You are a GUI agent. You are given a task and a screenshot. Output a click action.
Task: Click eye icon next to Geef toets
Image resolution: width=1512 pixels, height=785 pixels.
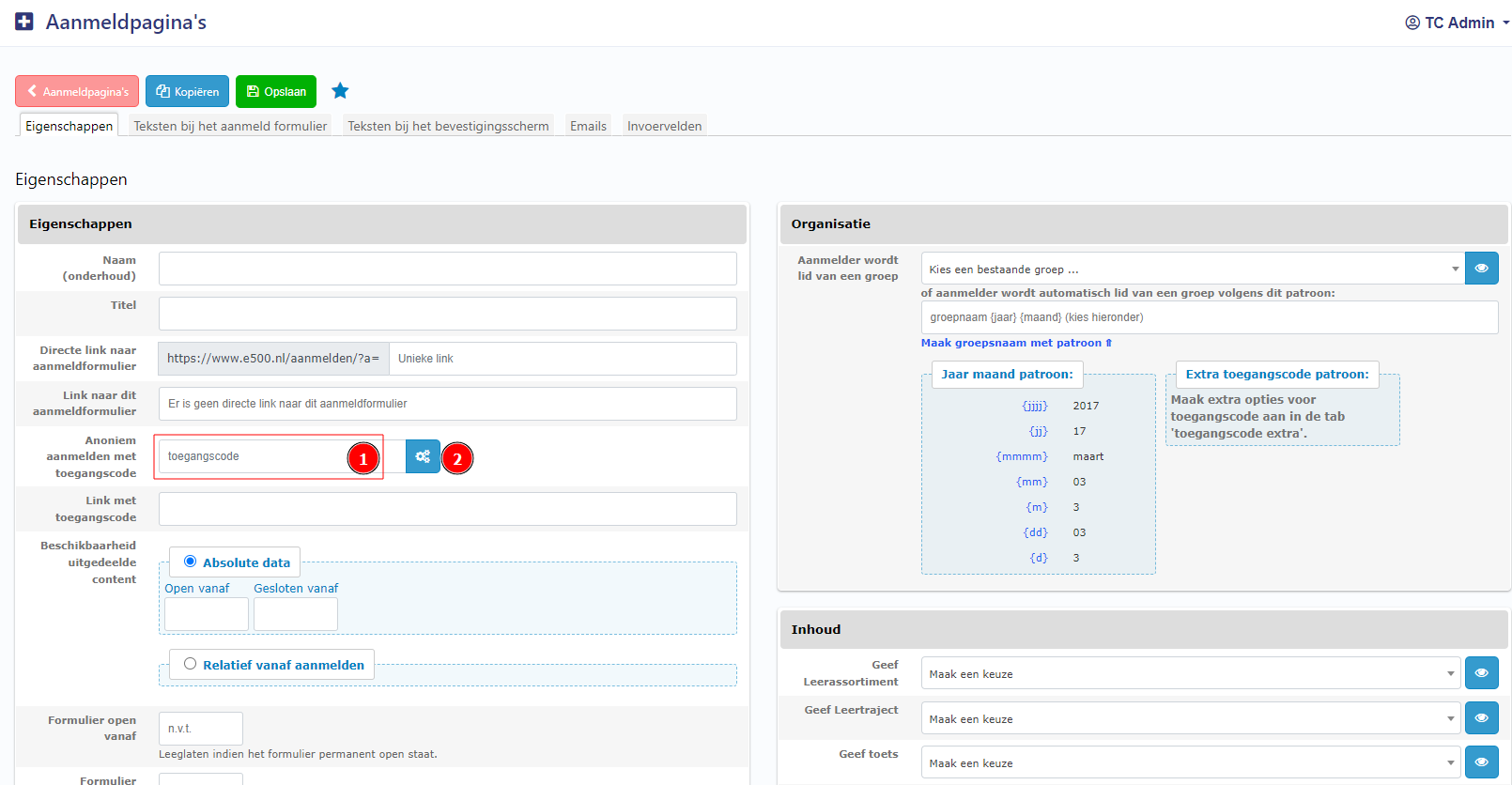1481,762
